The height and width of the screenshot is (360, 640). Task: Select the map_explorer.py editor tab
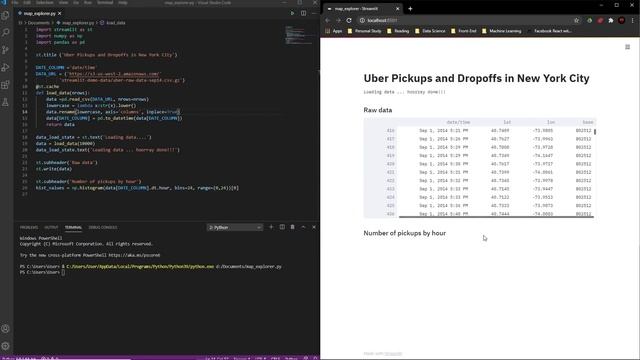(40, 13)
